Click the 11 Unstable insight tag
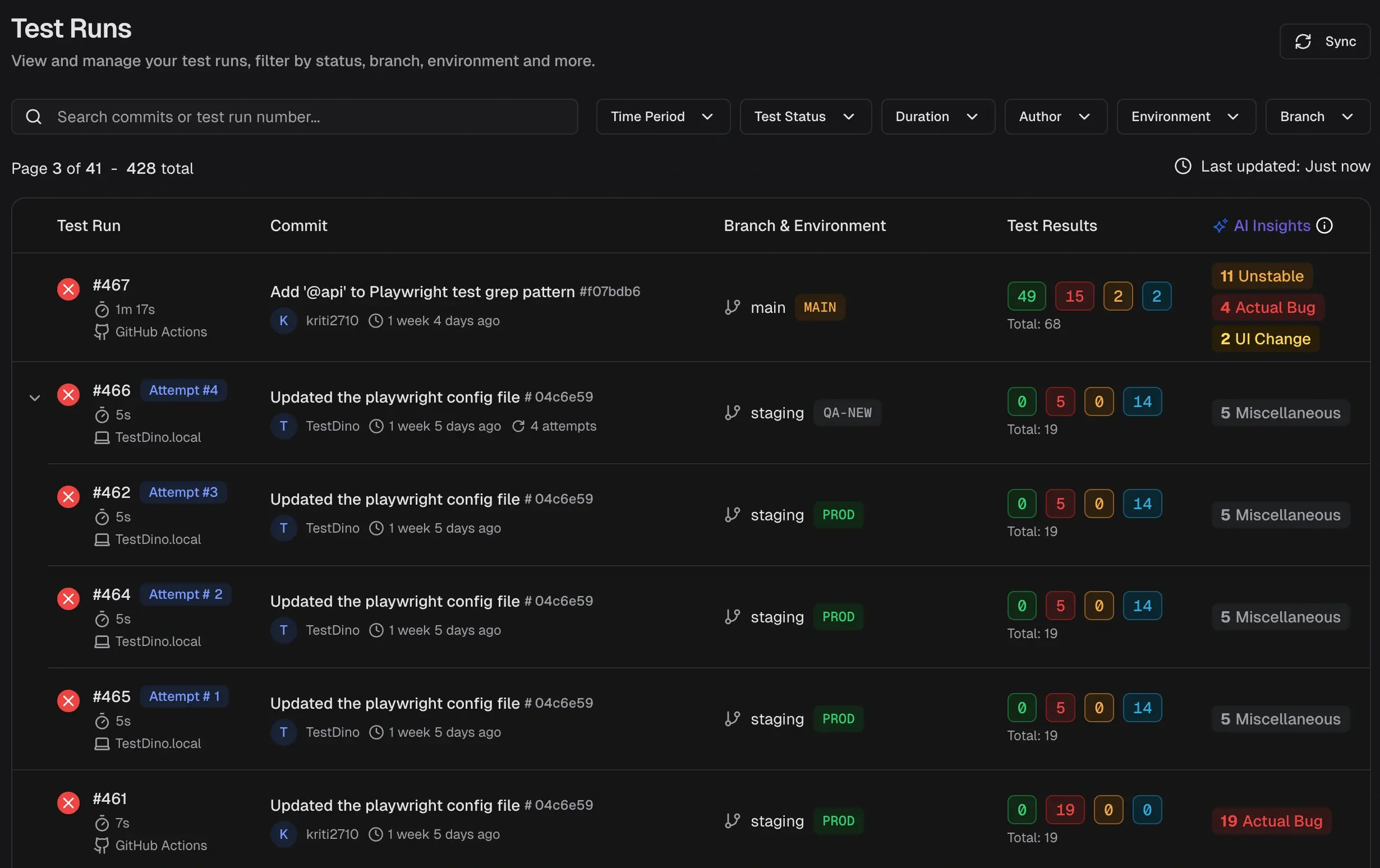 (x=1262, y=276)
